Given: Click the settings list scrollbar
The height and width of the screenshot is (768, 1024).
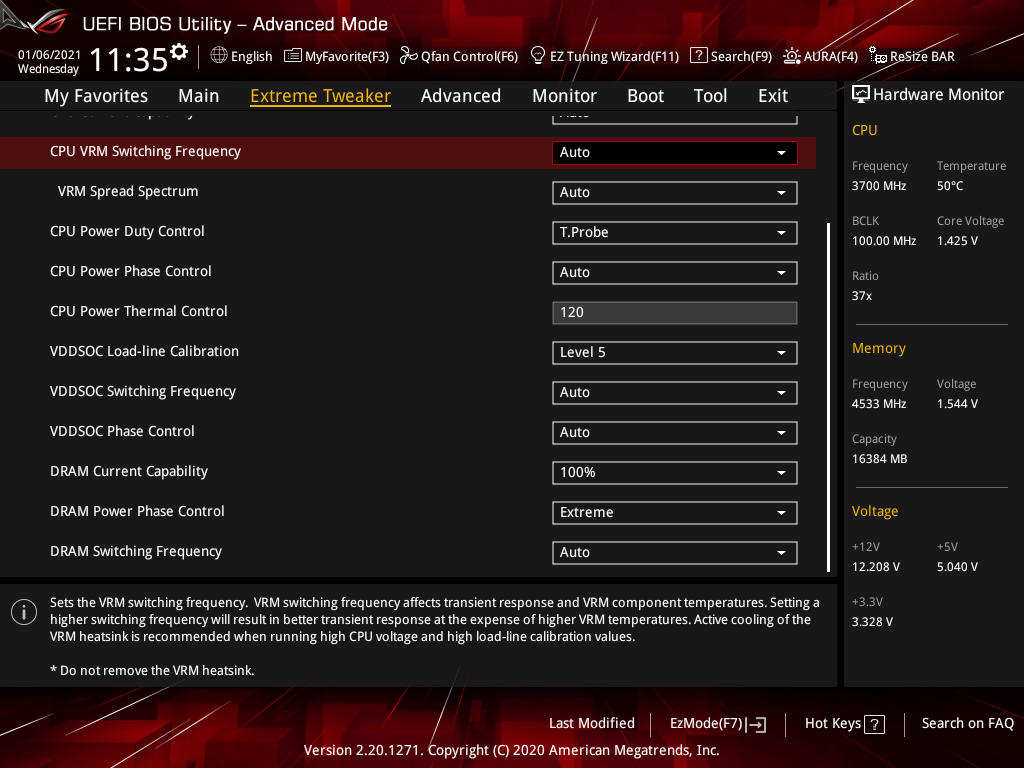Looking at the screenshot, I should (x=828, y=398).
